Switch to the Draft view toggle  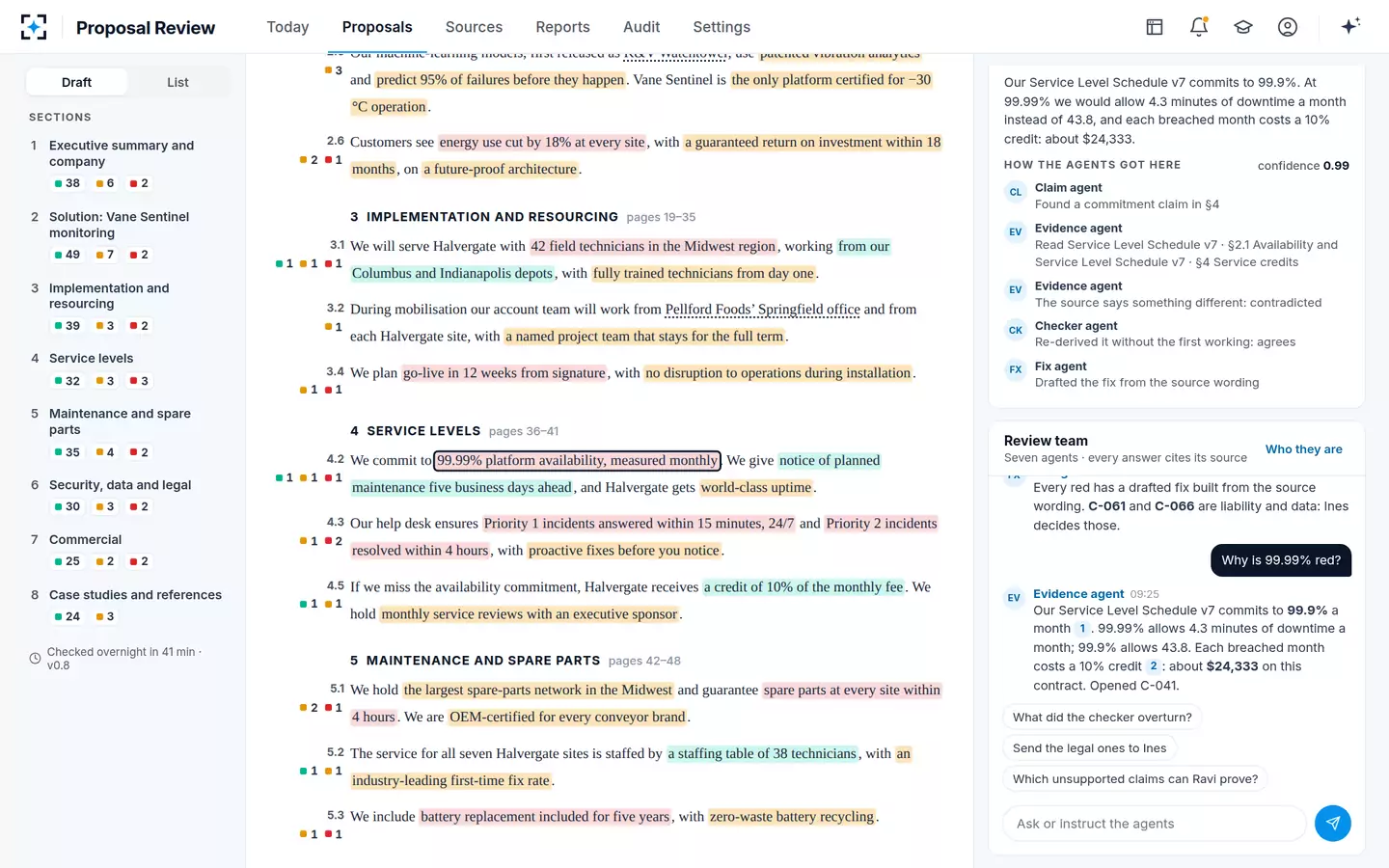point(76,82)
